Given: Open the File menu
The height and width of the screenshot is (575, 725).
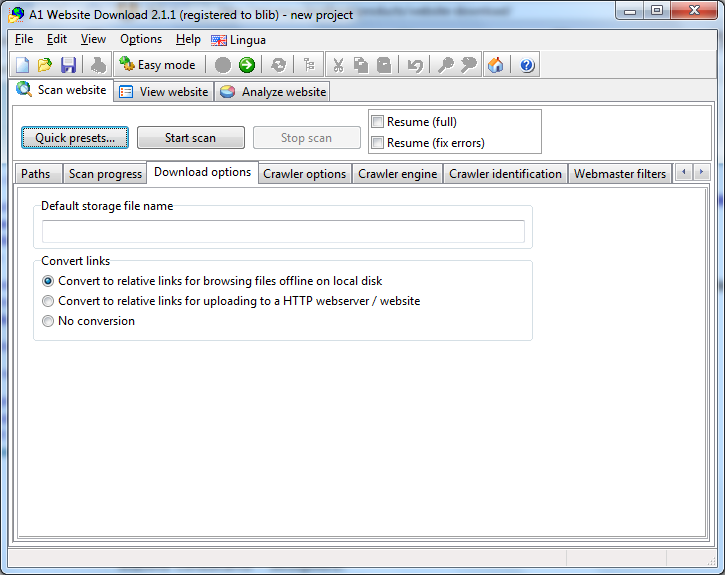Looking at the screenshot, I should click(24, 39).
